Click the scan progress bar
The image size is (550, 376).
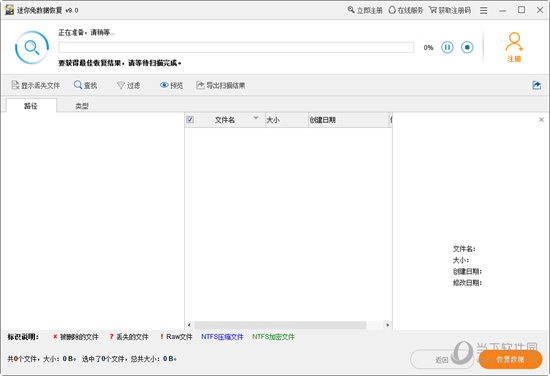point(236,47)
